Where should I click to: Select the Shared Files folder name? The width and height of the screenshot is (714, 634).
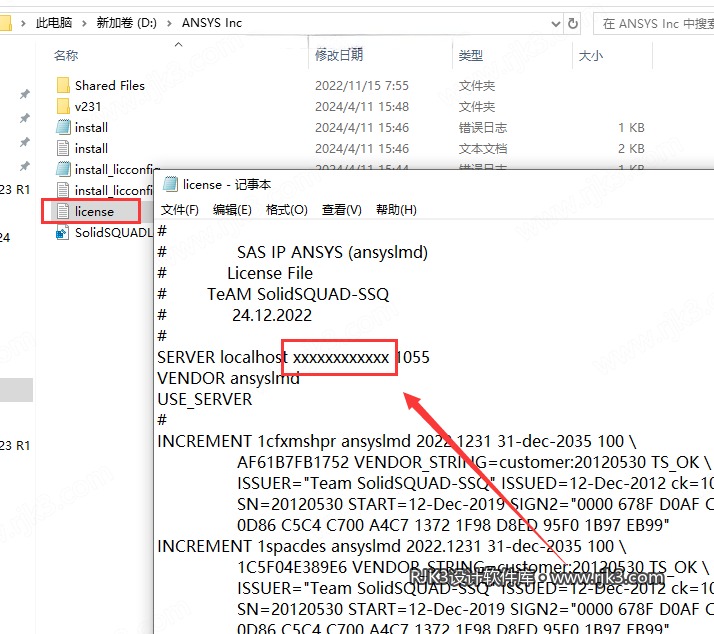110,85
